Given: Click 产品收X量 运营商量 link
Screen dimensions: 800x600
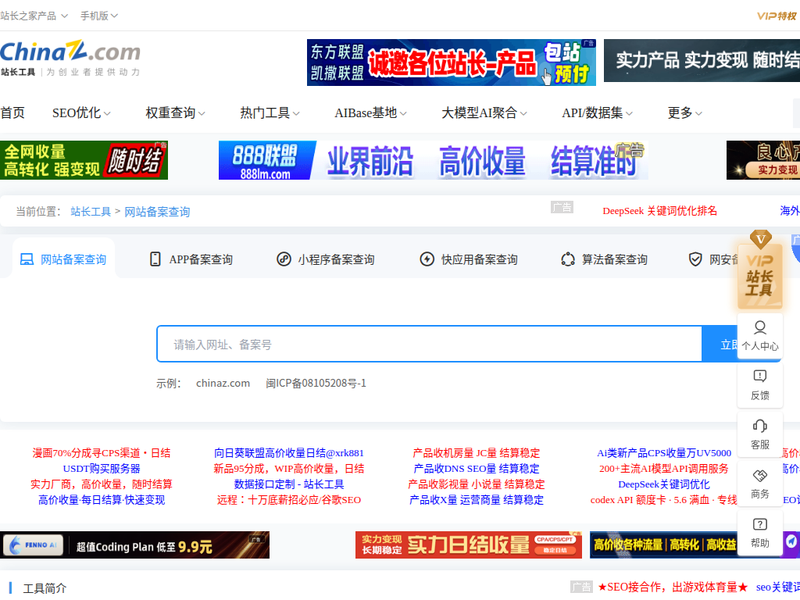Looking at the screenshot, I should [x=476, y=500].
